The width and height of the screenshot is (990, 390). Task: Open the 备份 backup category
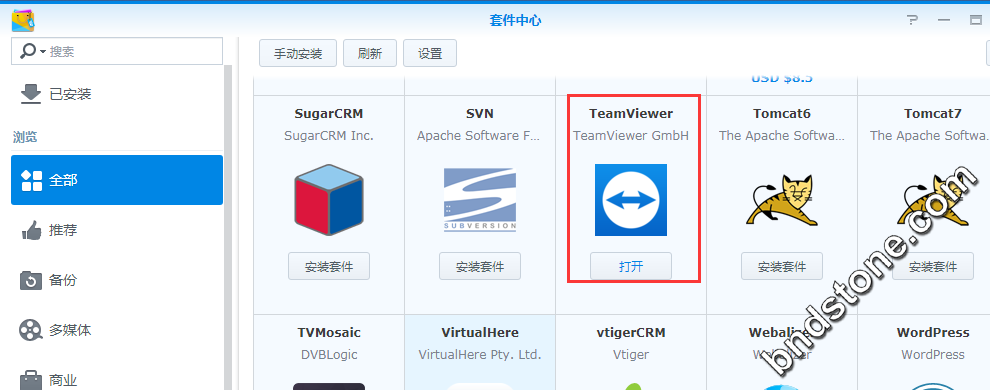[117, 280]
